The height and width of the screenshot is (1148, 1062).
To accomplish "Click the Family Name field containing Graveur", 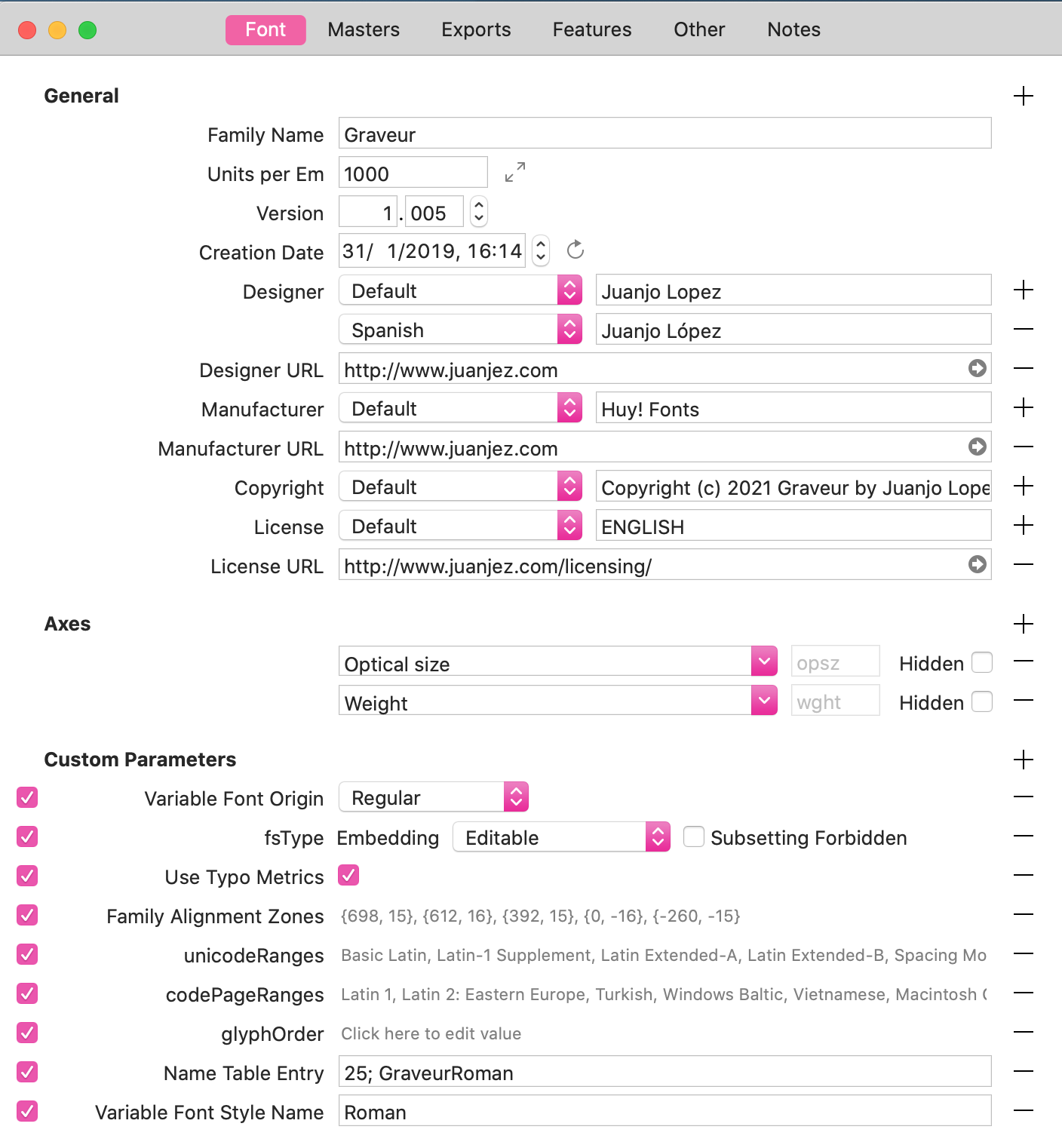I will coord(665,134).
